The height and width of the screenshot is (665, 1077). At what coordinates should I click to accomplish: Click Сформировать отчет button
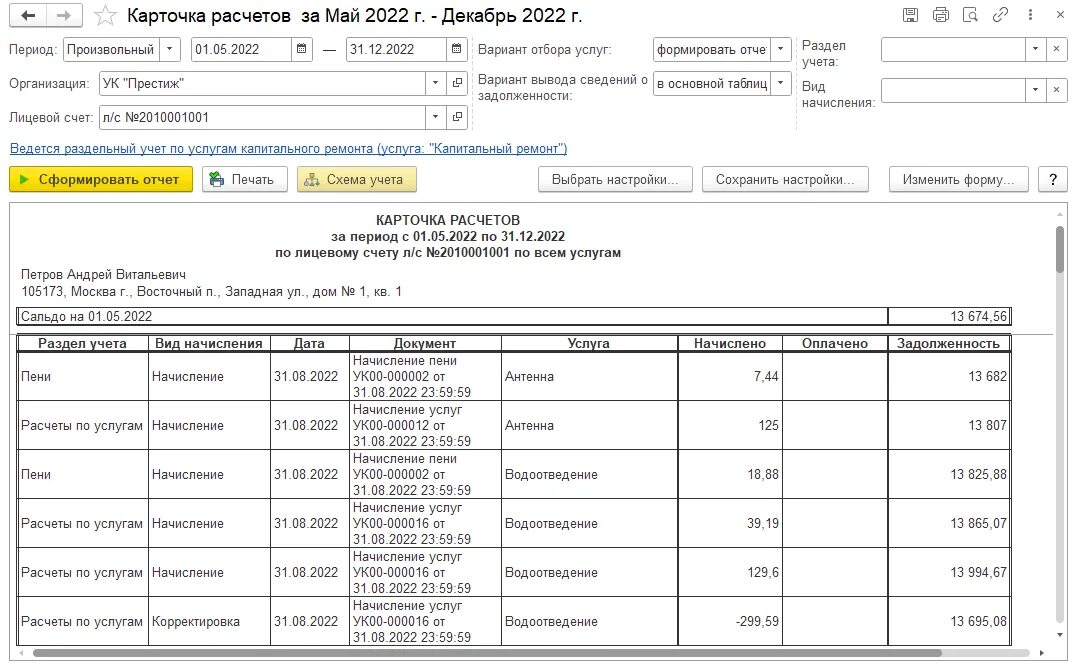click(101, 179)
